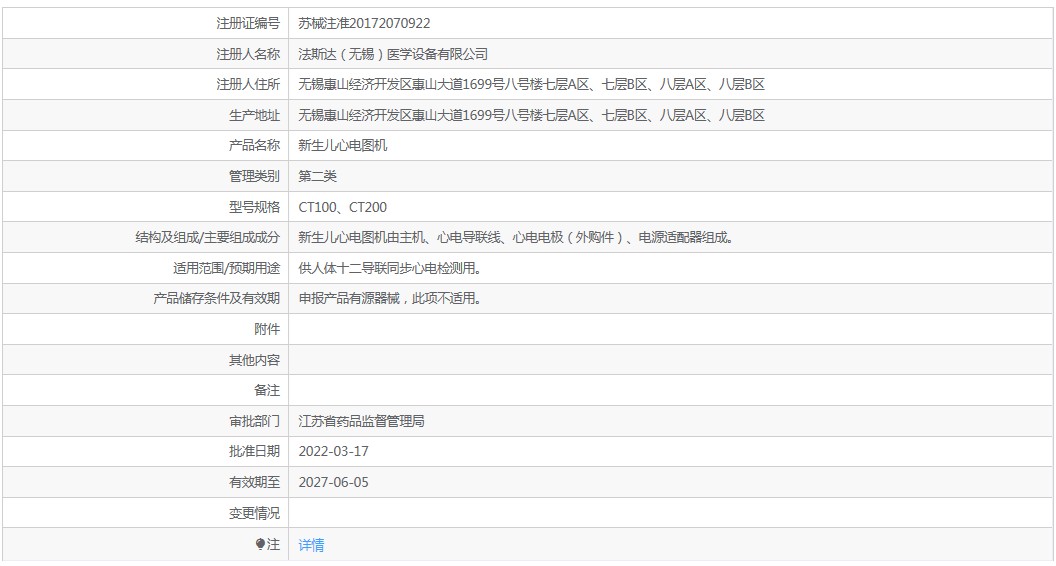The height and width of the screenshot is (566, 1056).
Task: Click the 有效期至 label
Action: (x=255, y=482)
